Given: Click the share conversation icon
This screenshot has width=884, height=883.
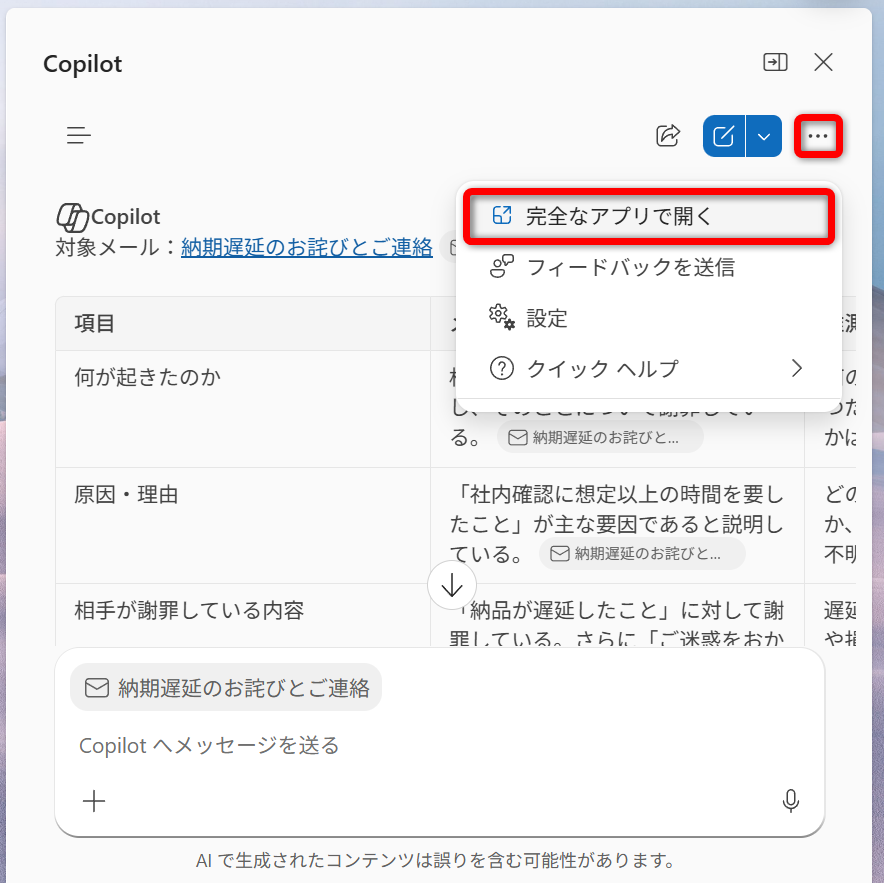Looking at the screenshot, I should pos(668,136).
